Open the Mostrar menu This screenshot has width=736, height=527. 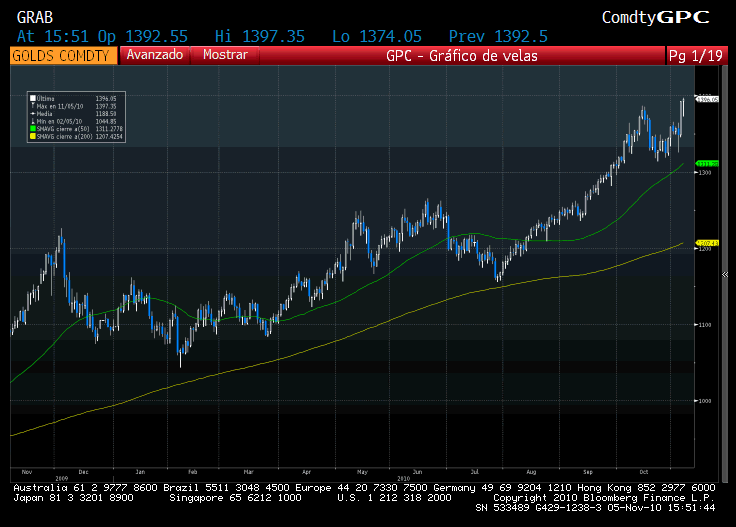pos(225,55)
